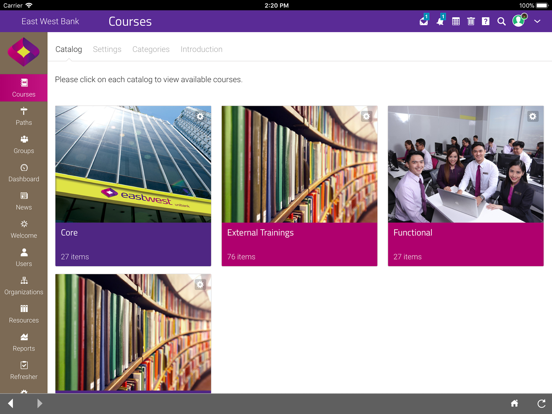The width and height of the screenshot is (552, 414).
Task: Open the help question mark icon
Action: pyautogui.click(x=485, y=21)
